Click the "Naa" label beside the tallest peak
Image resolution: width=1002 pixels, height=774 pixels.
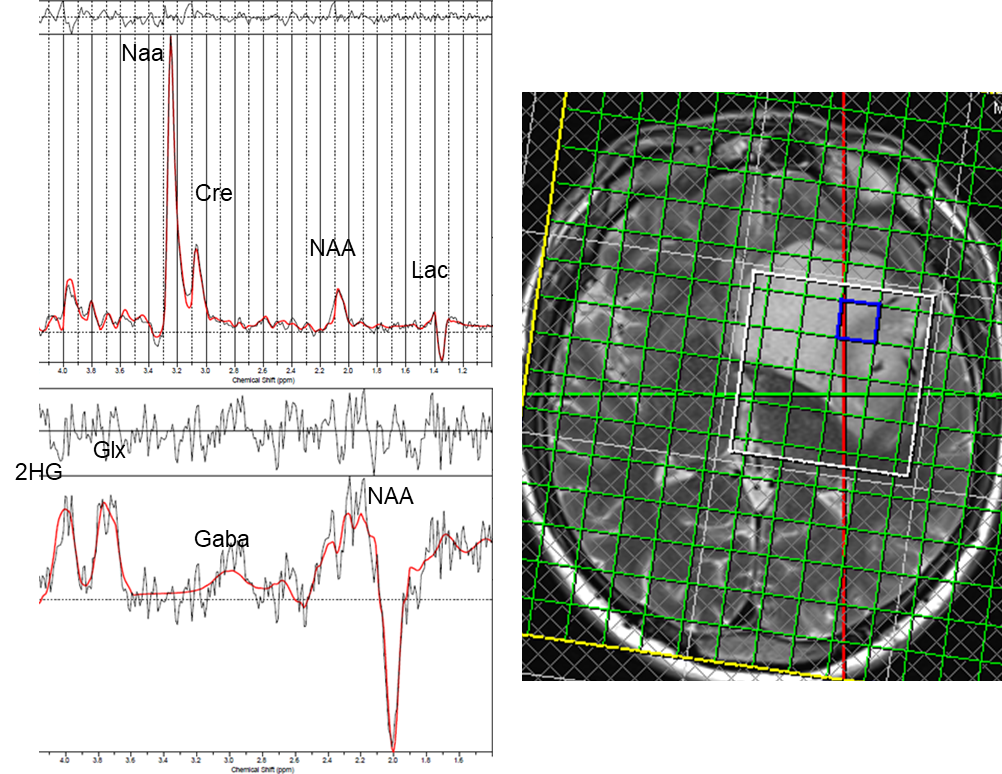click(x=142, y=53)
